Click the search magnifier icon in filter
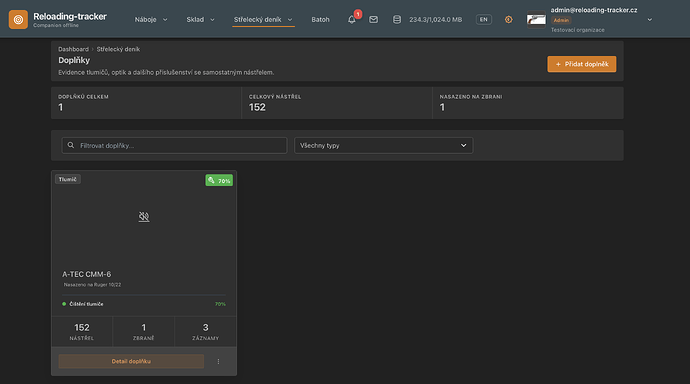Viewport: 690px width, 384px height. click(x=71, y=145)
